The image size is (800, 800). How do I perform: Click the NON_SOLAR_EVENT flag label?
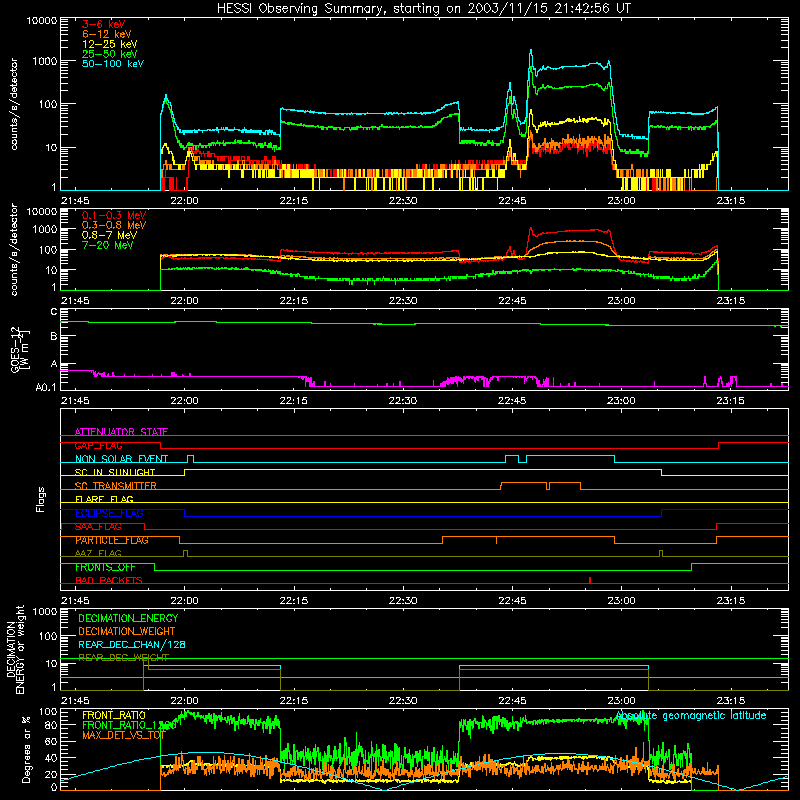(x=121, y=459)
